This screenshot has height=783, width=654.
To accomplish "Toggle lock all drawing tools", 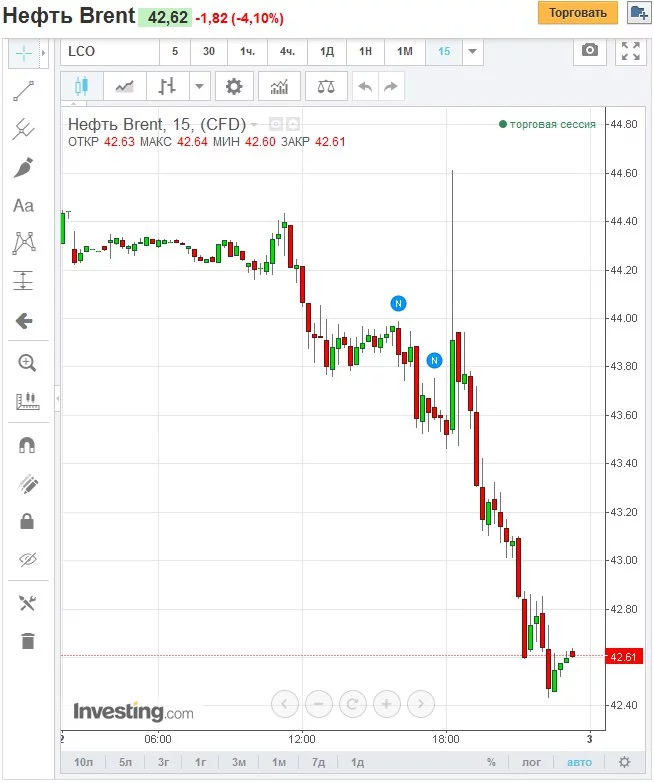I will click(27, 521).
